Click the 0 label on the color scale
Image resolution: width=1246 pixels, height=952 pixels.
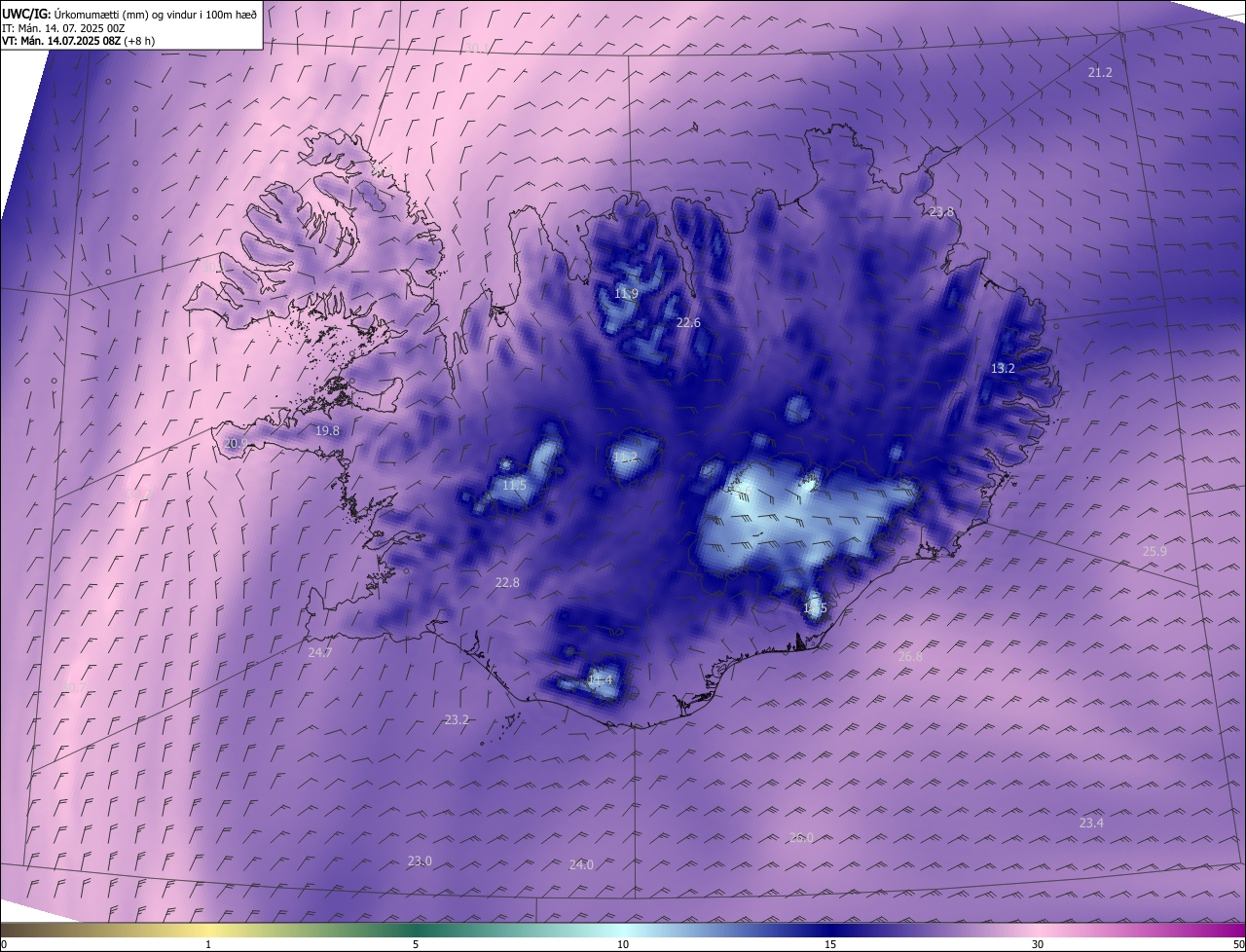click(x=4, y=944)
